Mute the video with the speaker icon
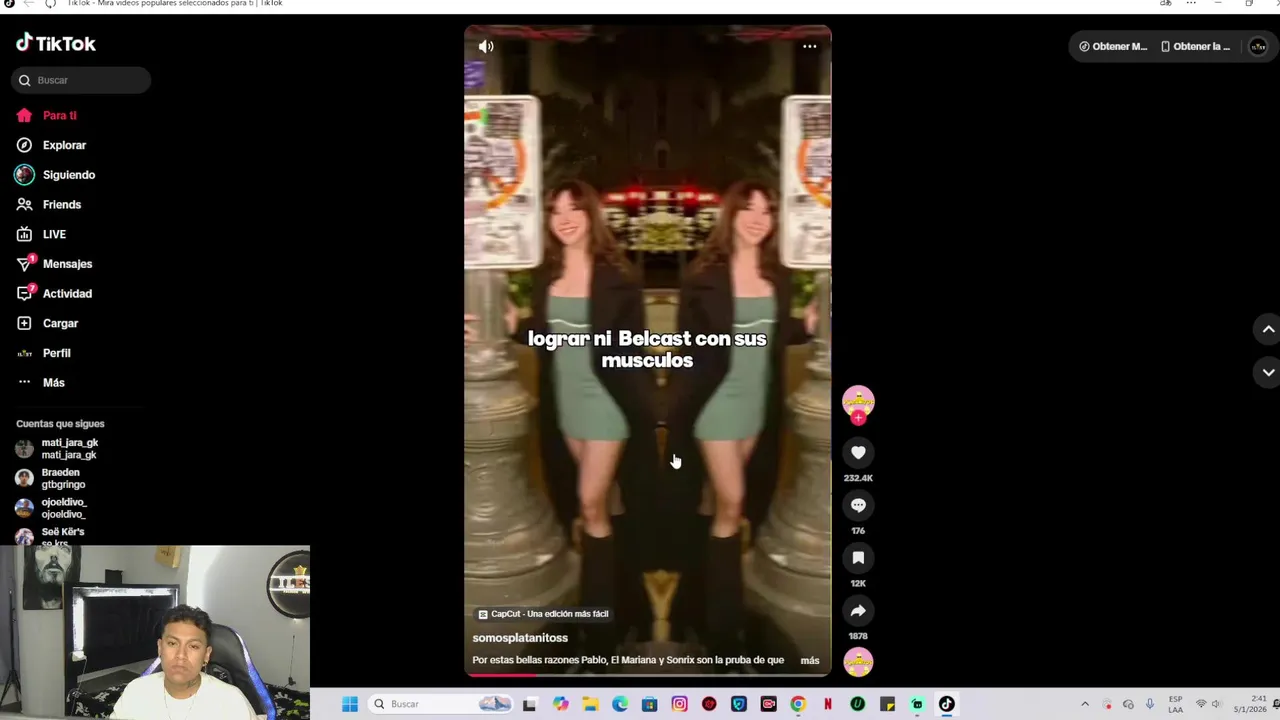This screenshot has width=1280, height=720. pos(486,46)
